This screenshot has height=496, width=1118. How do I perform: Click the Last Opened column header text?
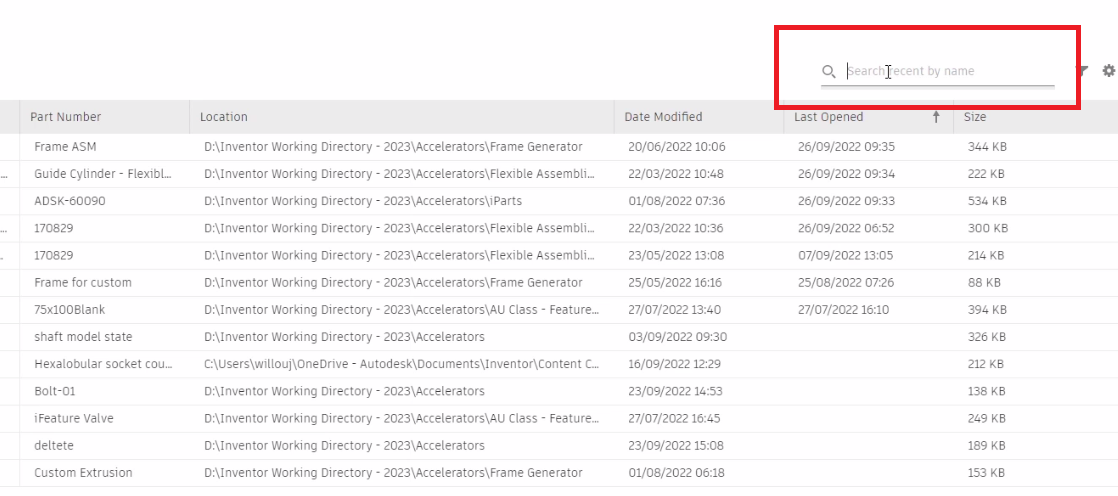tap(829, 117)
